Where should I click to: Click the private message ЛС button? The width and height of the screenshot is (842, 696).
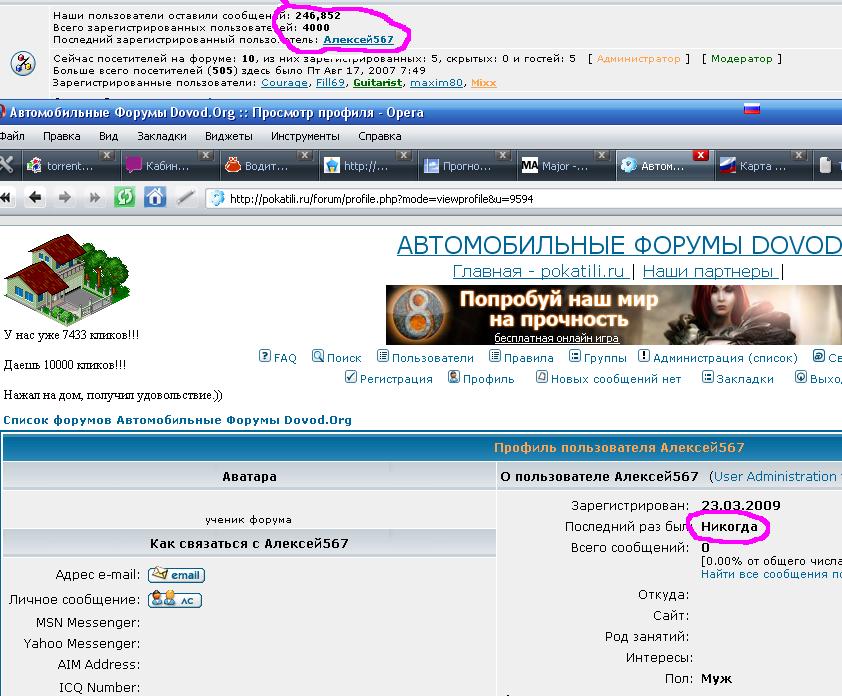(x=175, y=600)
